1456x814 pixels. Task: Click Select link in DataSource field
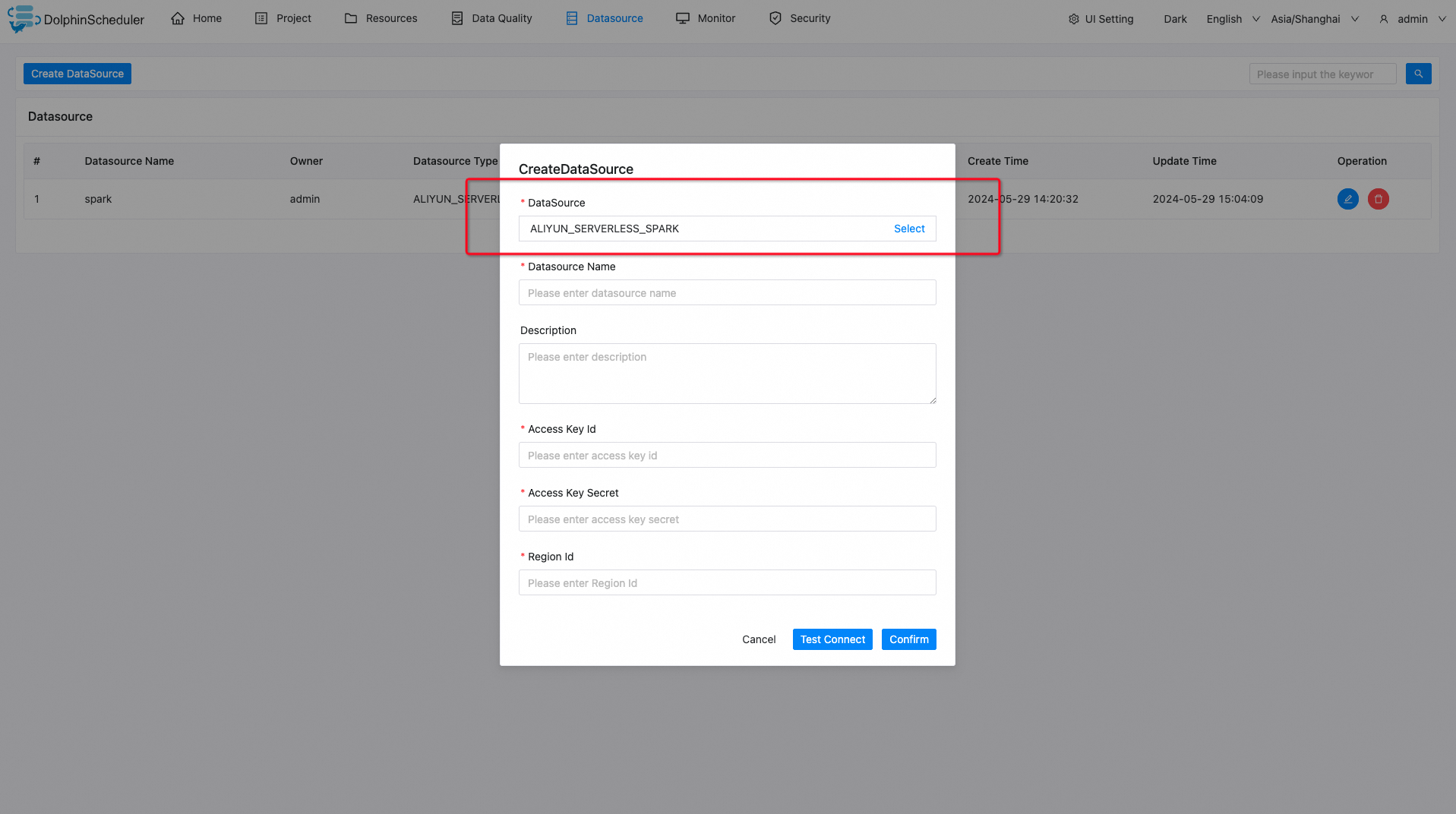tap(908, 229)
